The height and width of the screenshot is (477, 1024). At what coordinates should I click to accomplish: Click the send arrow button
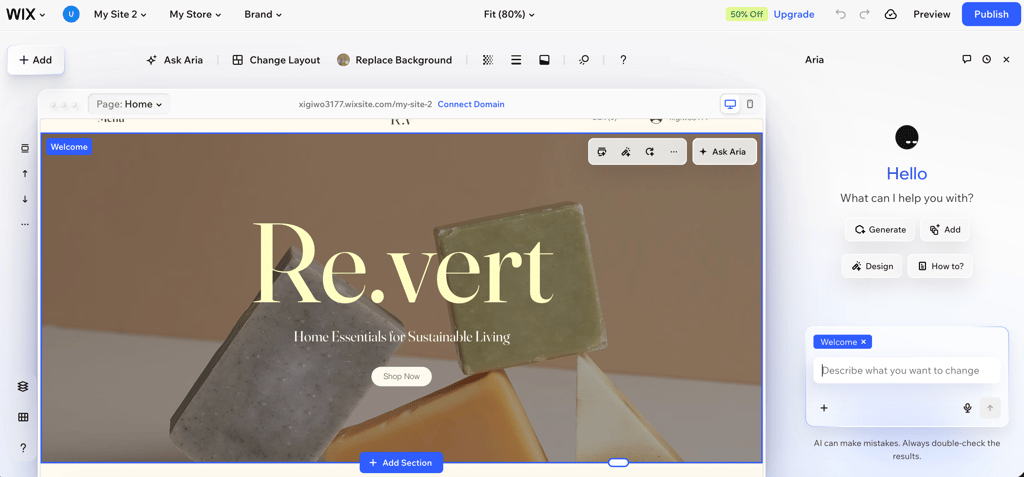(990, 408)
